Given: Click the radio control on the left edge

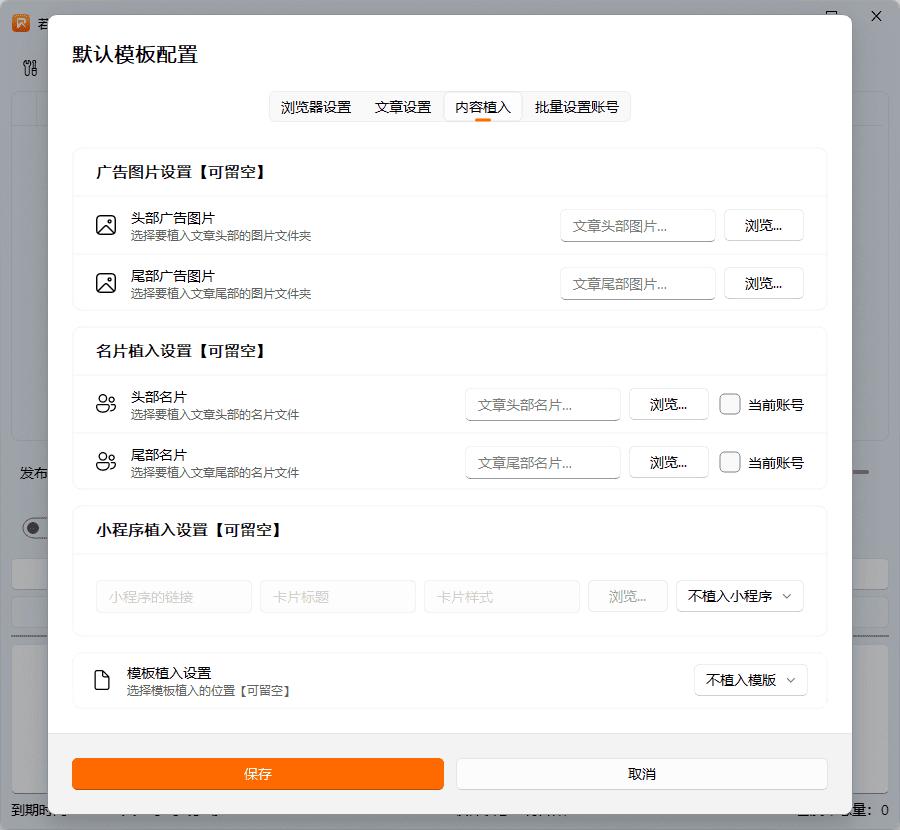Looking at the screenshot, I should click(31, 528).
